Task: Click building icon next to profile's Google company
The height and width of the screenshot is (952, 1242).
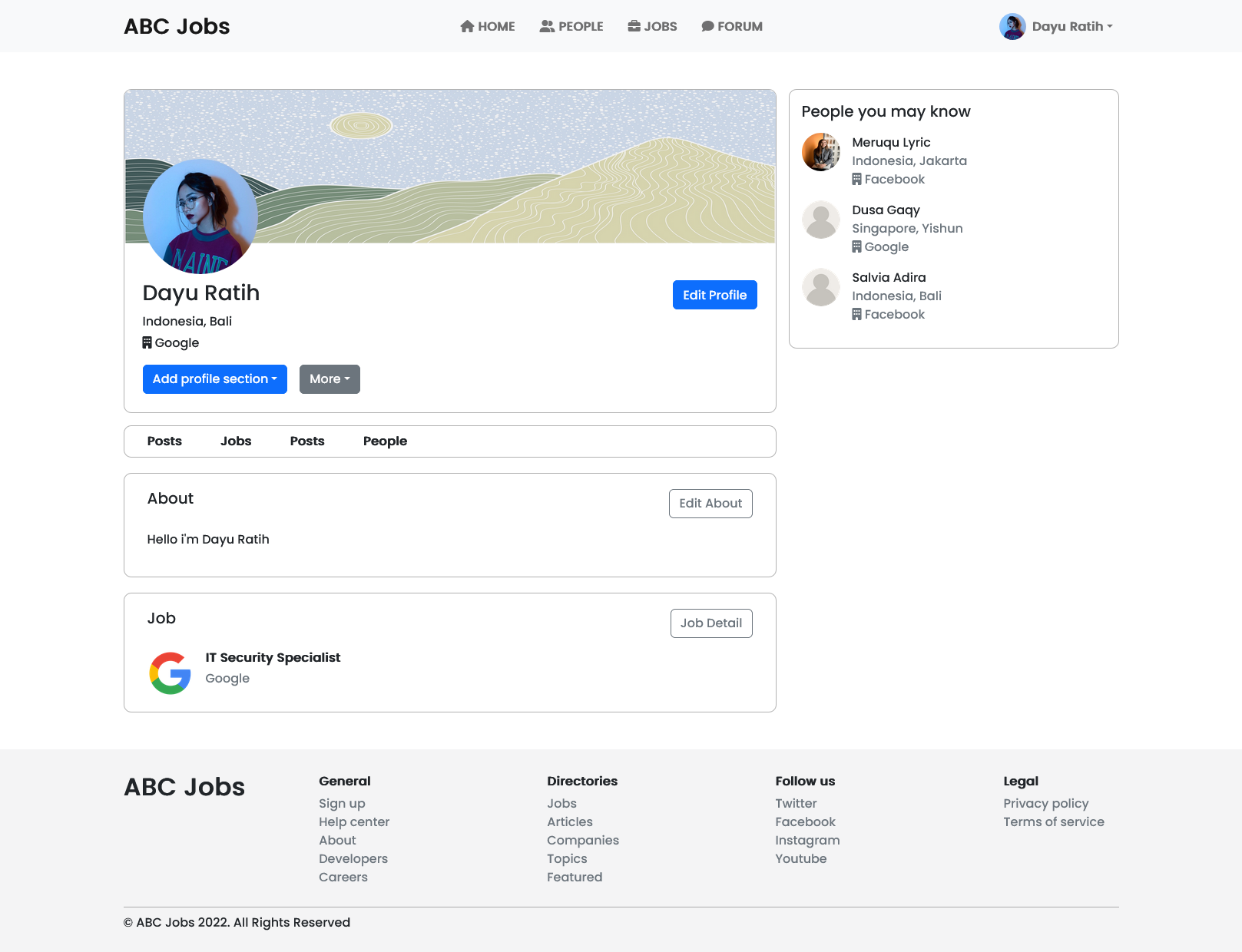Action: [147, 342]
